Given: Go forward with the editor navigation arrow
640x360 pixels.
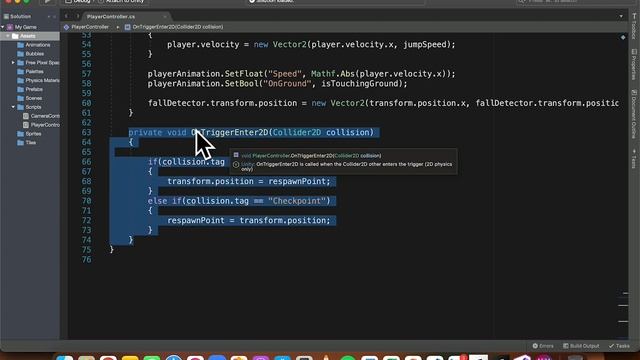Looking at the screenshot, I should 77,16.
